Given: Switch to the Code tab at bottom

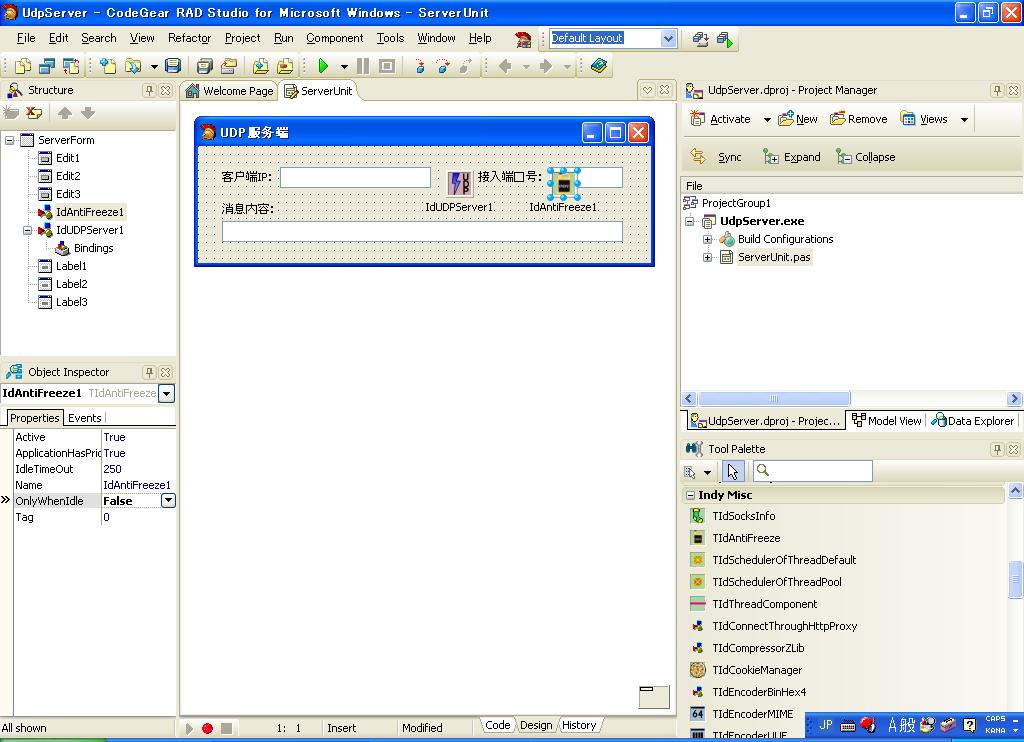Looking at the screenshot, I should tap(498, 725).
